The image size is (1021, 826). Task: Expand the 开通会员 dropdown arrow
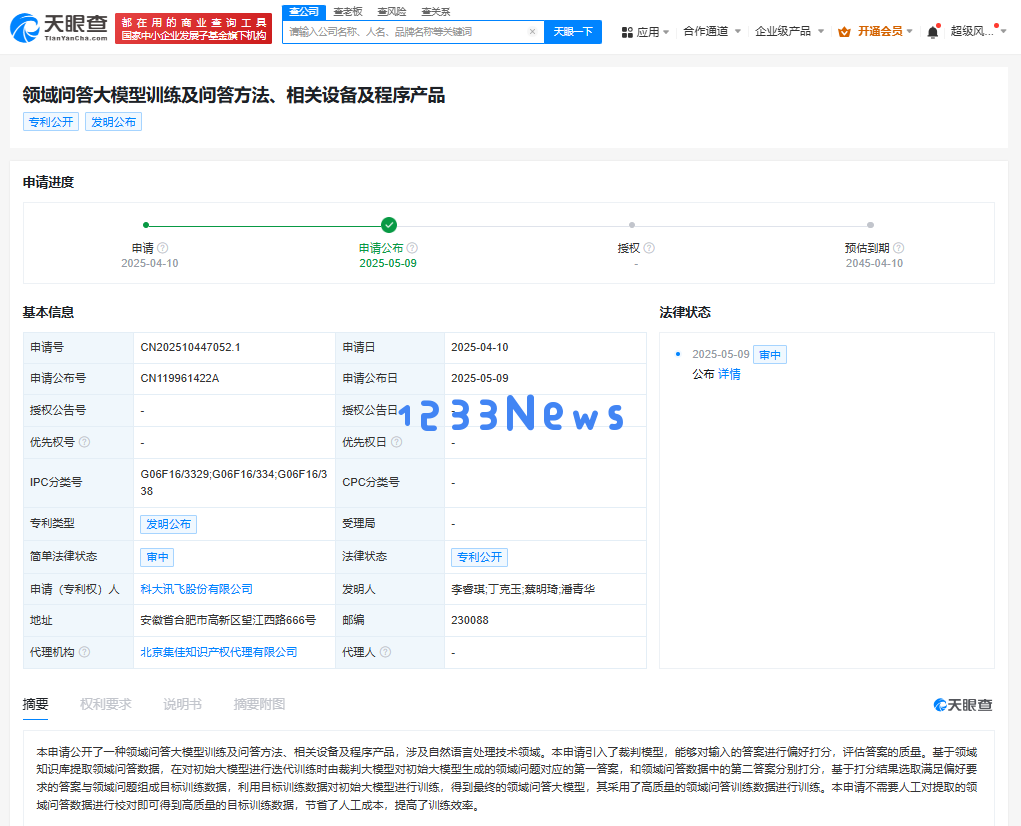click(910, 31)
